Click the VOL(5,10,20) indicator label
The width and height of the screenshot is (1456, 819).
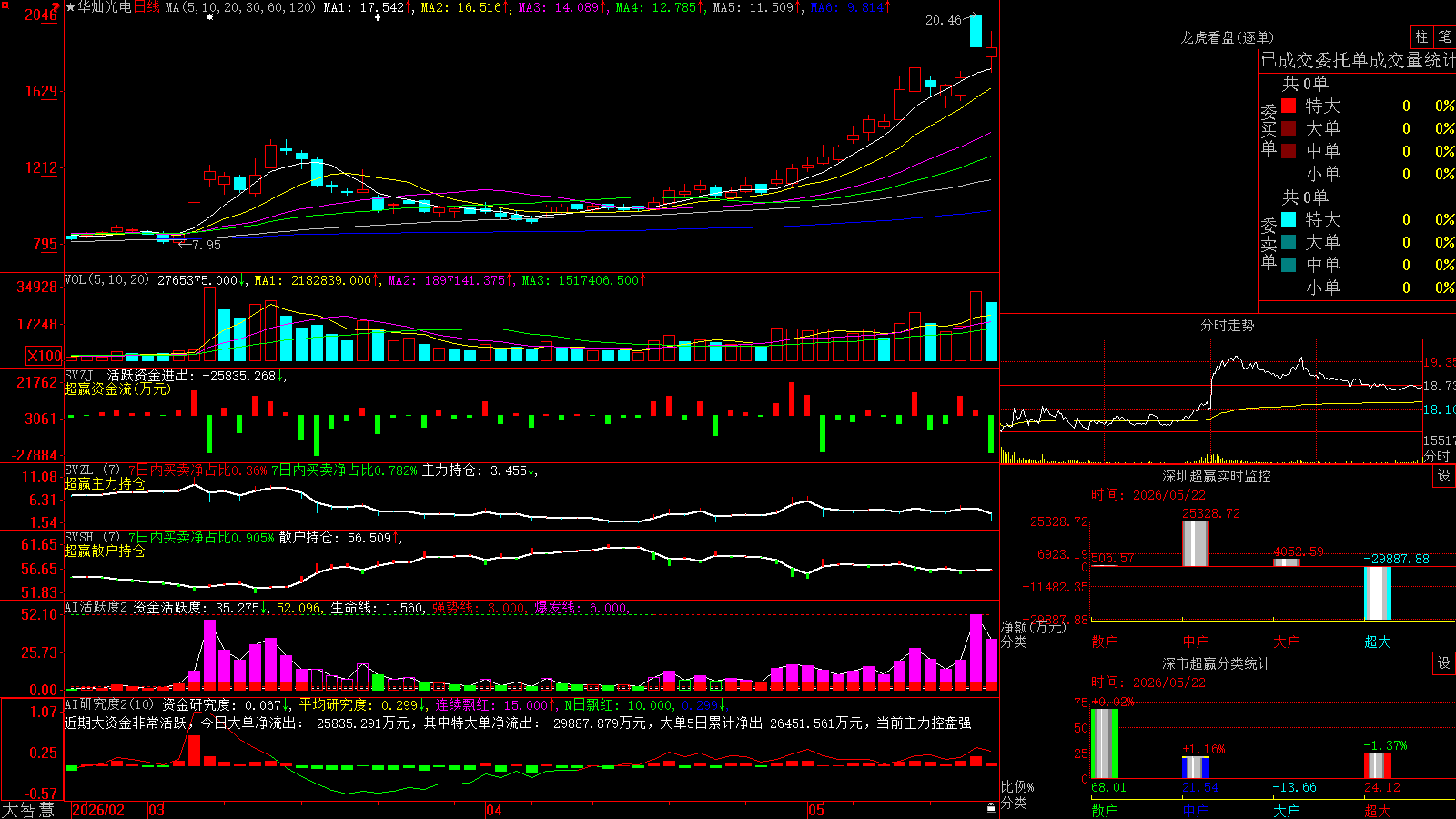106,280
